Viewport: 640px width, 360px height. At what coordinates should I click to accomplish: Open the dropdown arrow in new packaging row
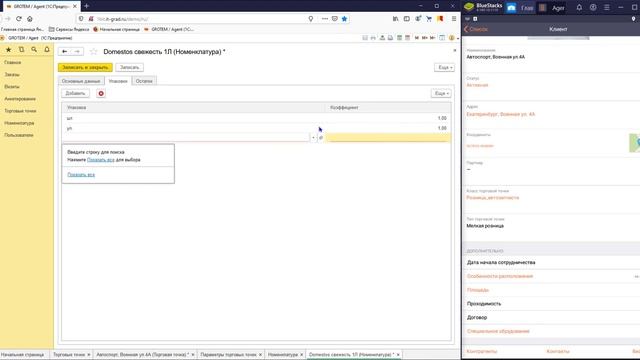pyautogui.click(x=313, y=138)
